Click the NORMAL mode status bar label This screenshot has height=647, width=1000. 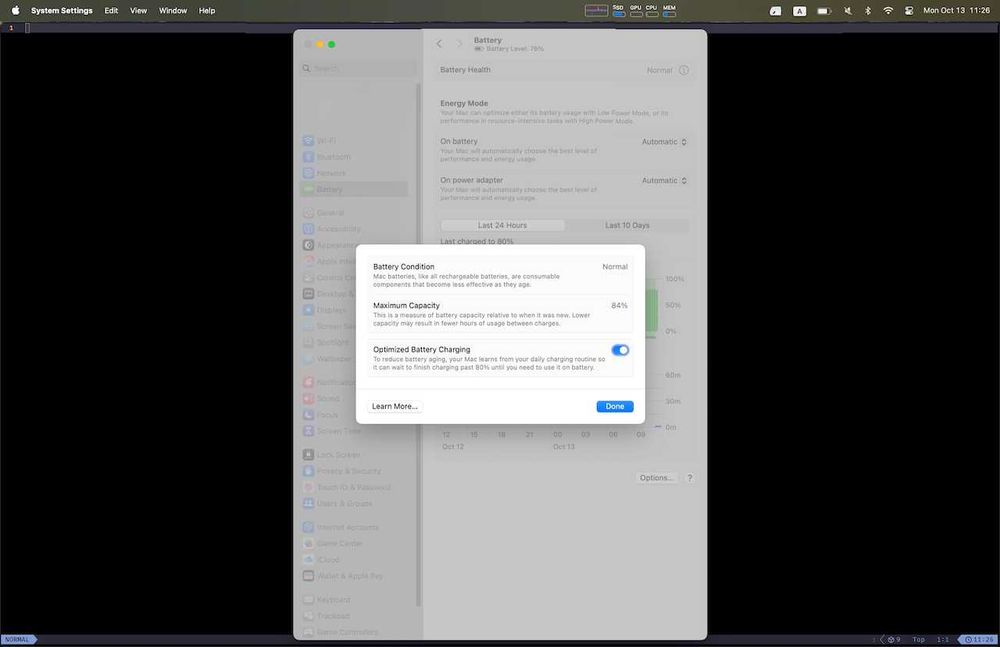click(18, 639)
